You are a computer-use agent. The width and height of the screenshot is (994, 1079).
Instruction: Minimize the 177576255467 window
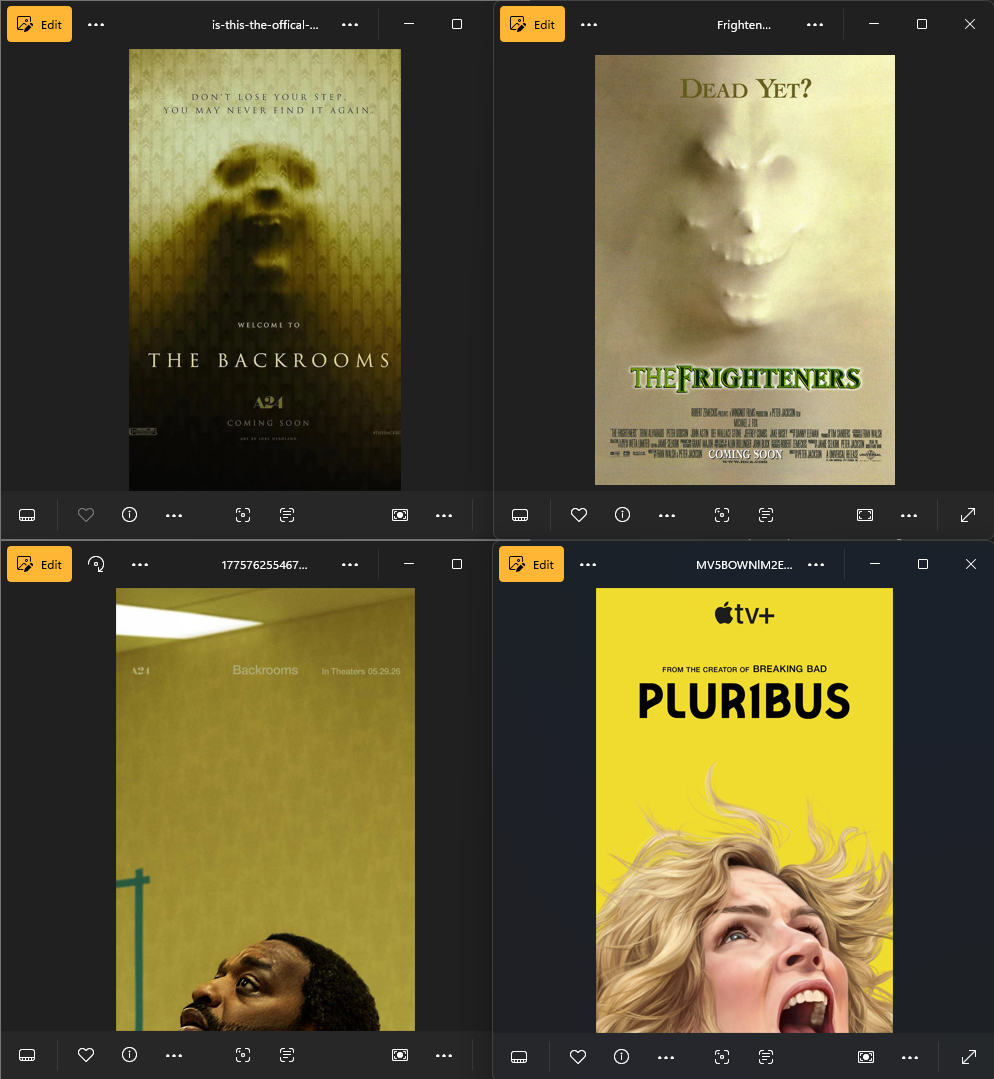[x=409, y=564]
